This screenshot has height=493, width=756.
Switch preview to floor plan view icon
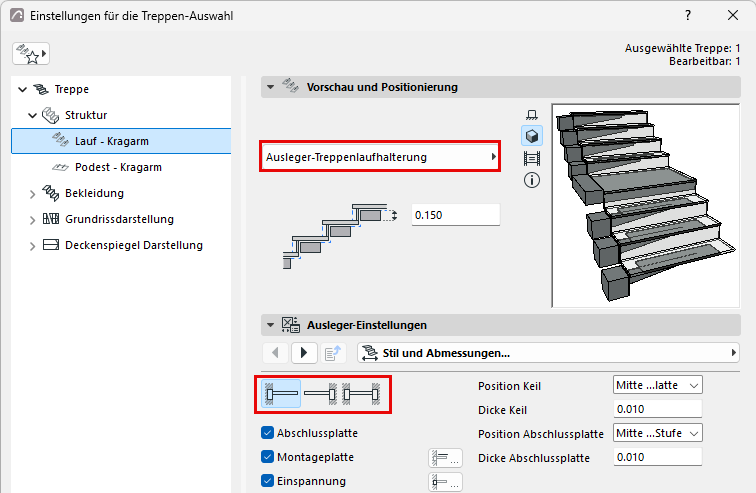(x=532, y=115)
